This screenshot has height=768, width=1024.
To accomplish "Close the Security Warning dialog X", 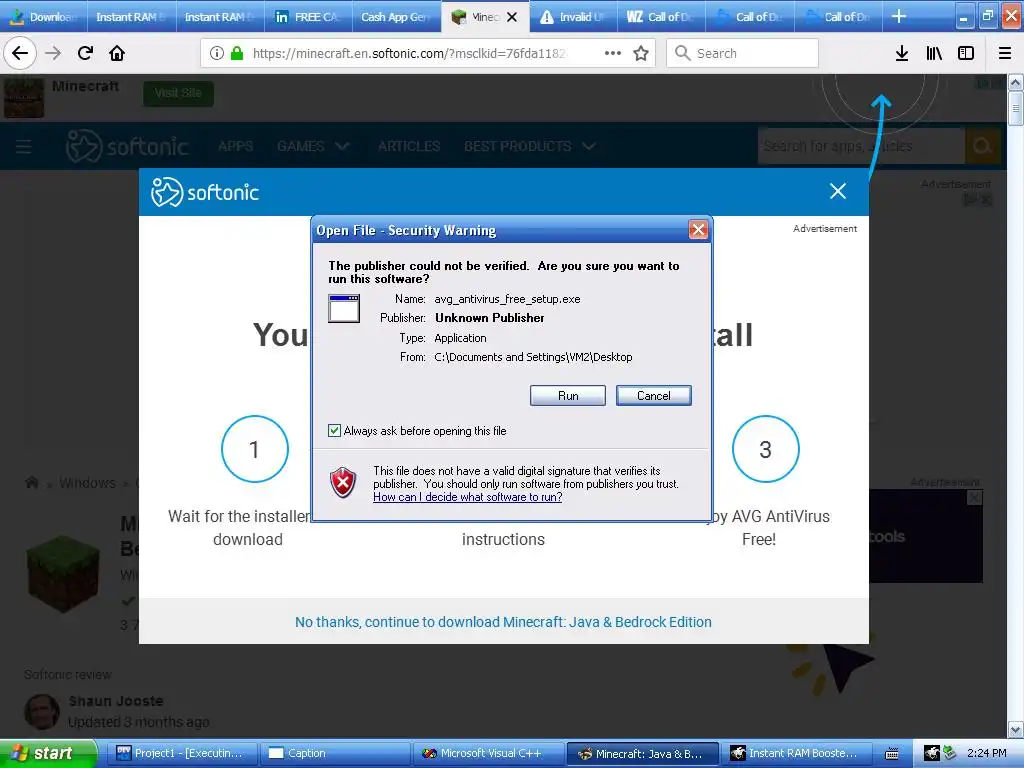I will (698, 229).
